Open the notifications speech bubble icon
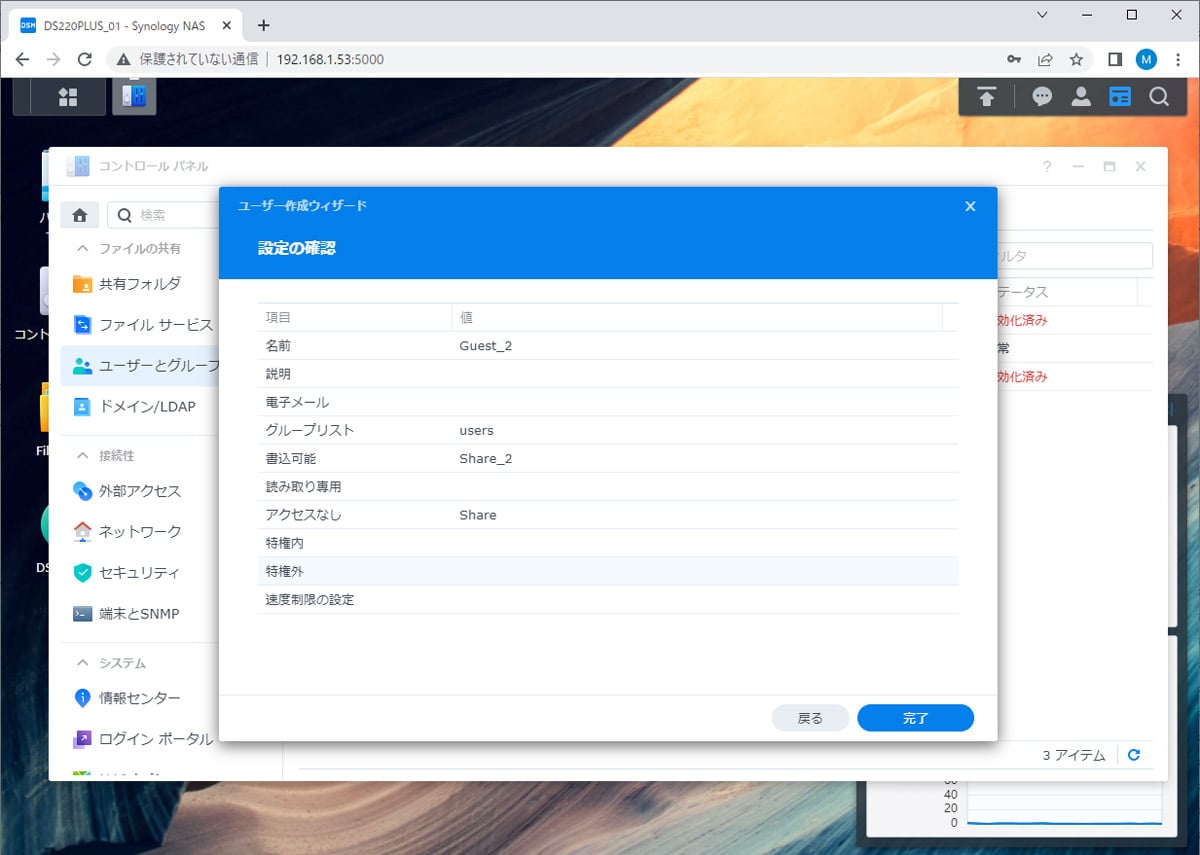This screenshot has width=1200, height=855. [1042, 97]
